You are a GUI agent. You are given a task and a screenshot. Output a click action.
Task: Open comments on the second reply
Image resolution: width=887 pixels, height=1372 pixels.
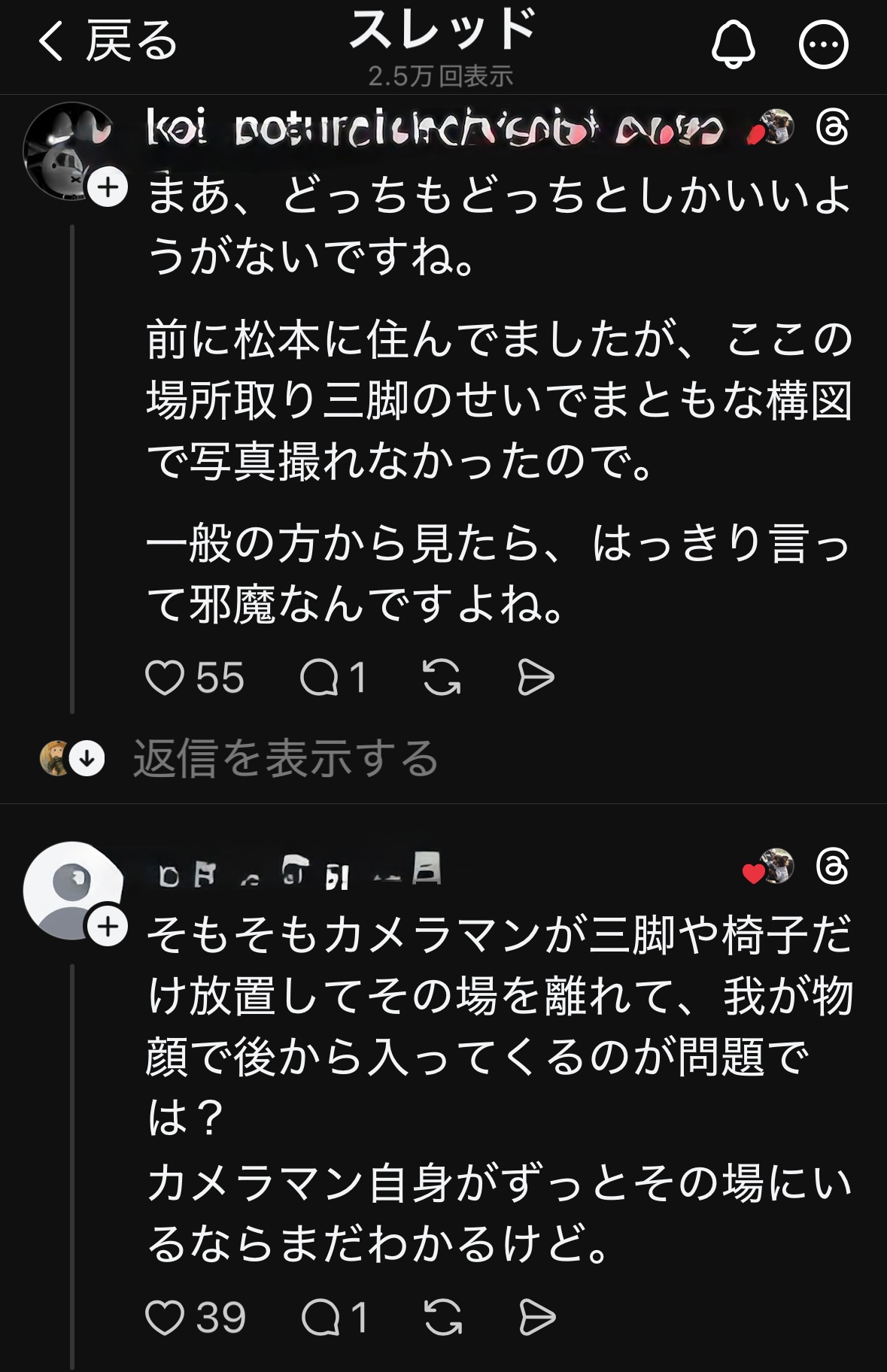[x=320, y=1318]
